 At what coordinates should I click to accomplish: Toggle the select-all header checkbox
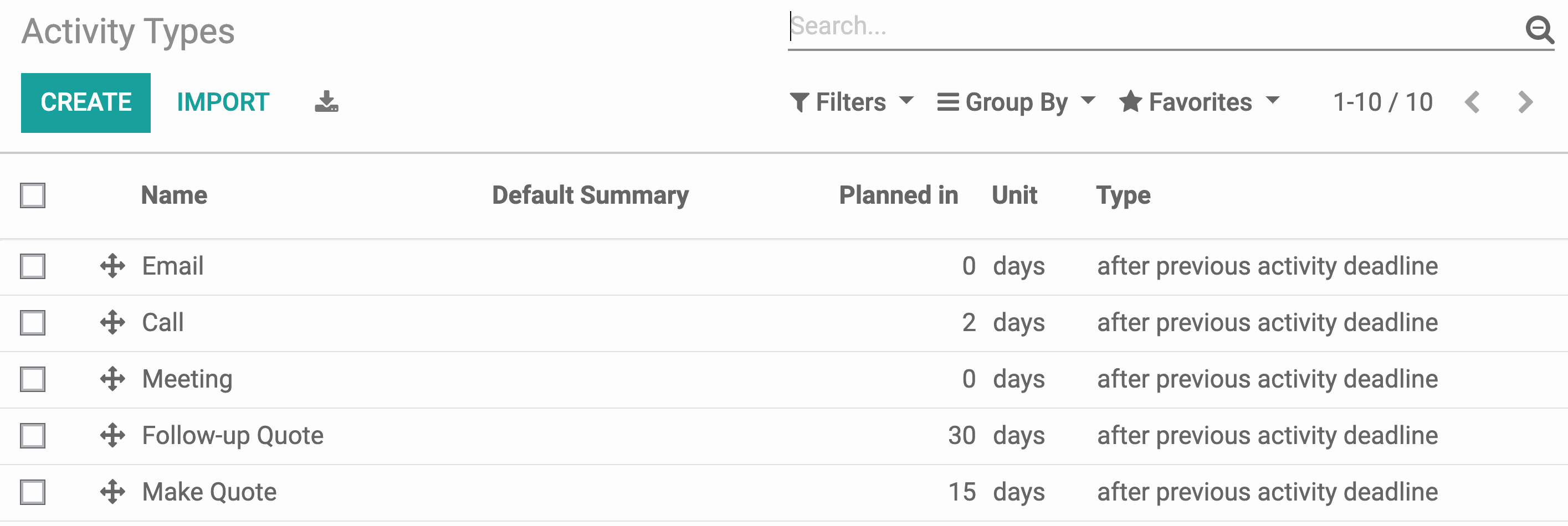click(x=33, y=196)
